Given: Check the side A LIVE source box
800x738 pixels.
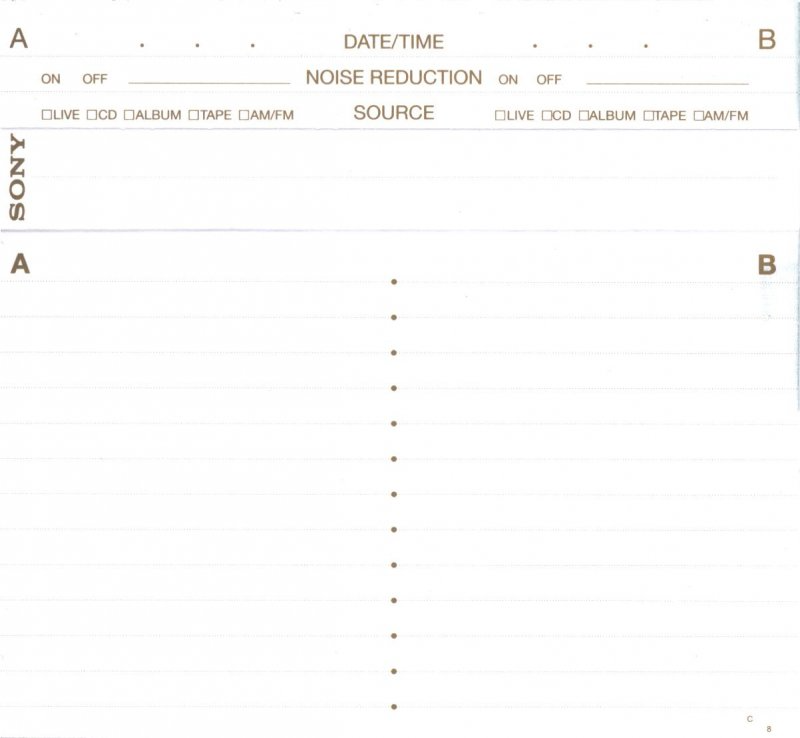Looking at the screenshot, I should (46, 115).
